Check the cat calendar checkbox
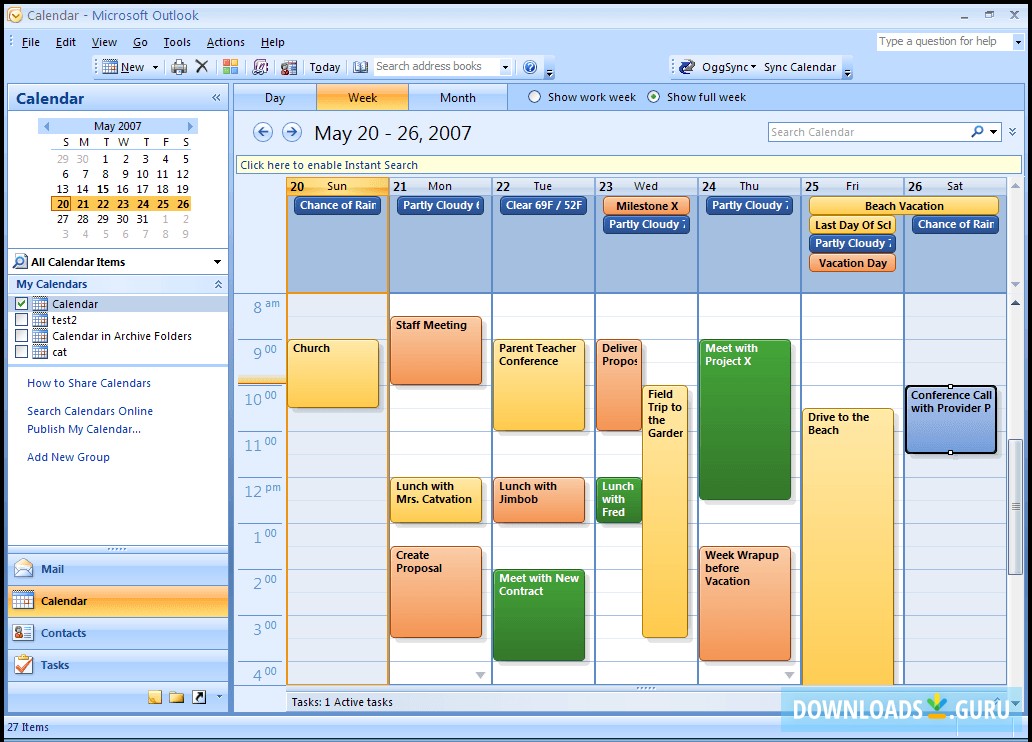The width and height of the screenshot is (1032, 742). [x=22, y=352]
